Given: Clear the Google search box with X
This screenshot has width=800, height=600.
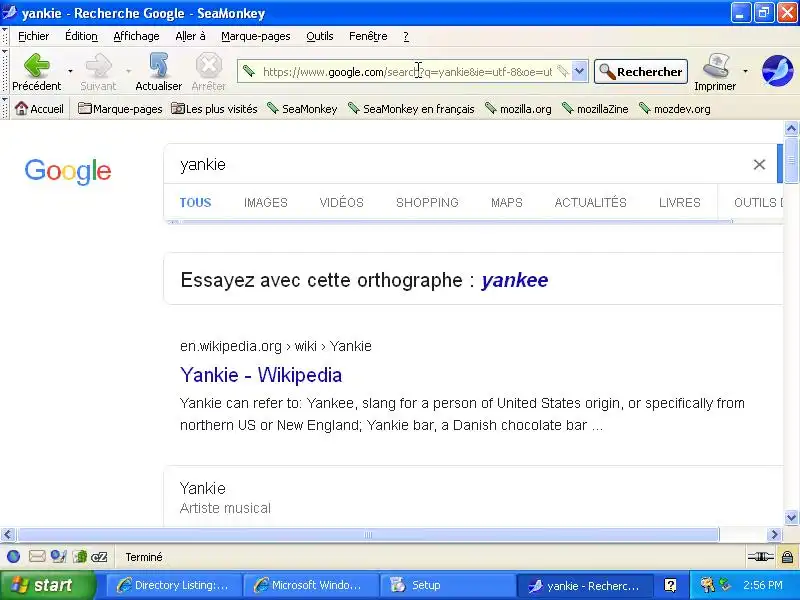Looking at the screenshot, I should point(759,164).
